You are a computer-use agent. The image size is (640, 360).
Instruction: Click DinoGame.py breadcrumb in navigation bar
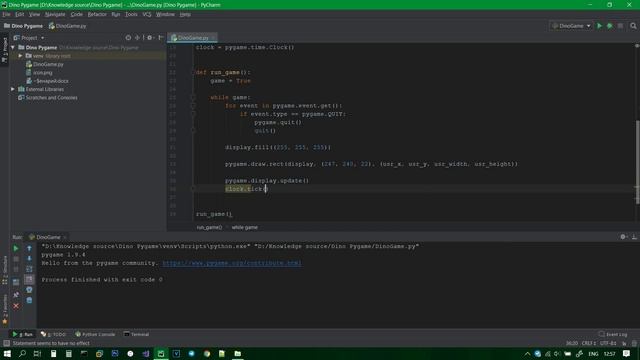point(67,26)
